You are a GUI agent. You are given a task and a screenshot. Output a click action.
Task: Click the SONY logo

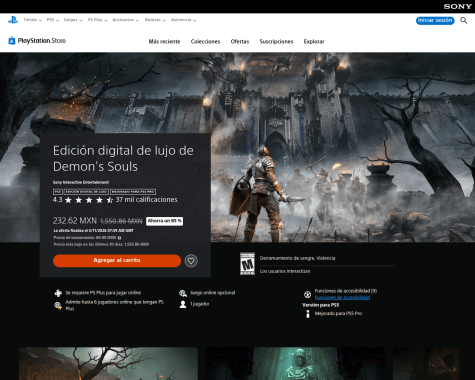pyautogui.click(x=457, y=6)
